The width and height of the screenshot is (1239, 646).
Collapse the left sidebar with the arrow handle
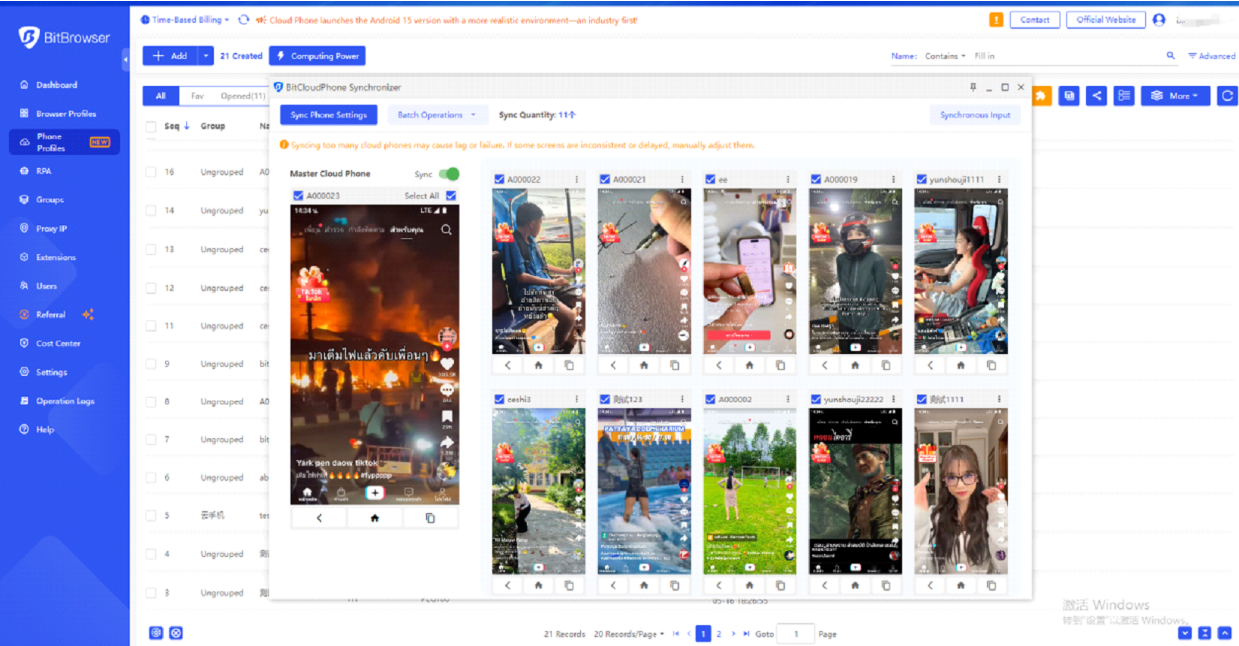tap(126, 61)
